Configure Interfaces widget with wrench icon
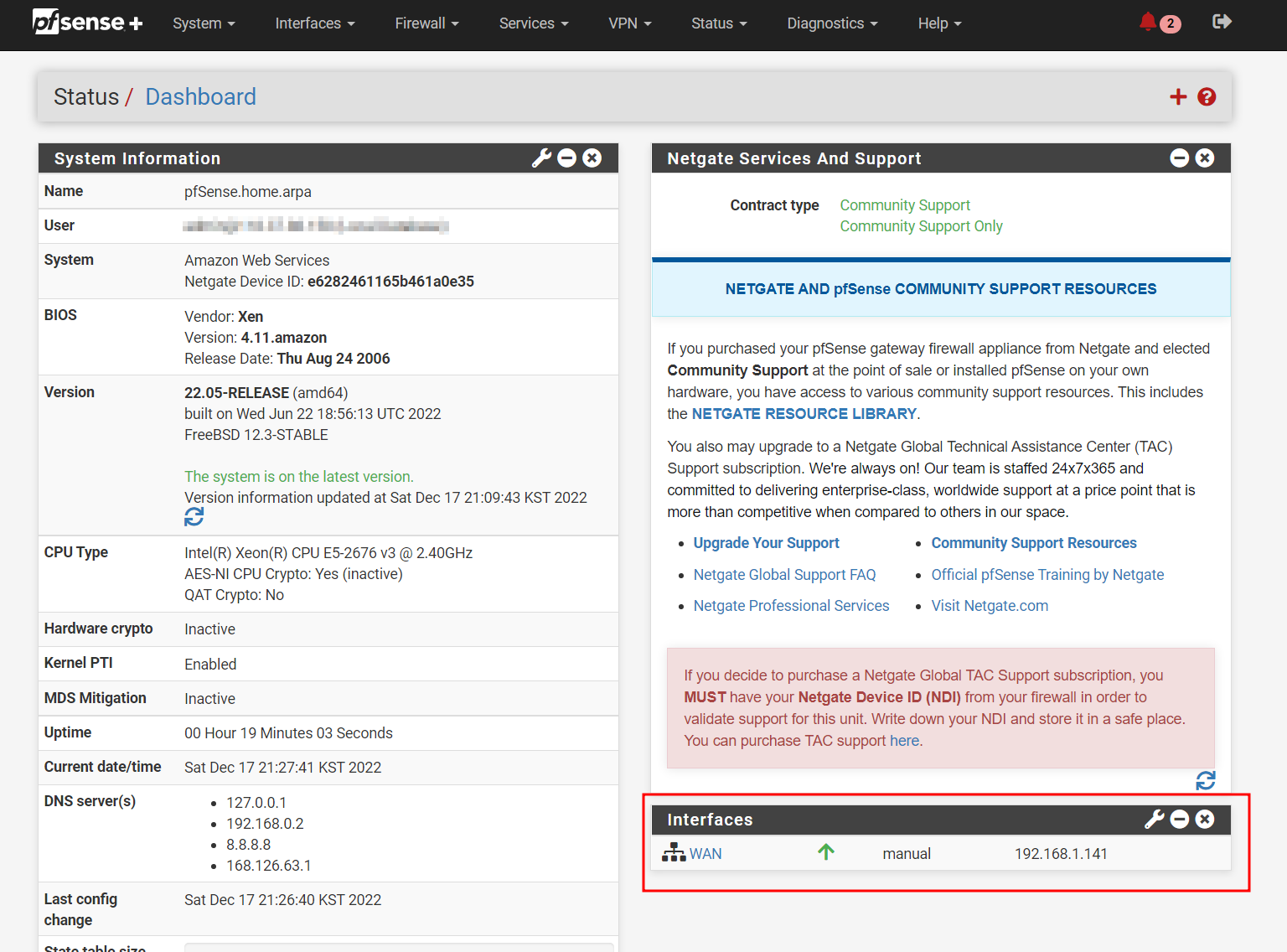1287x952 pixels. pyautogui.click(x=1155, y=819)
